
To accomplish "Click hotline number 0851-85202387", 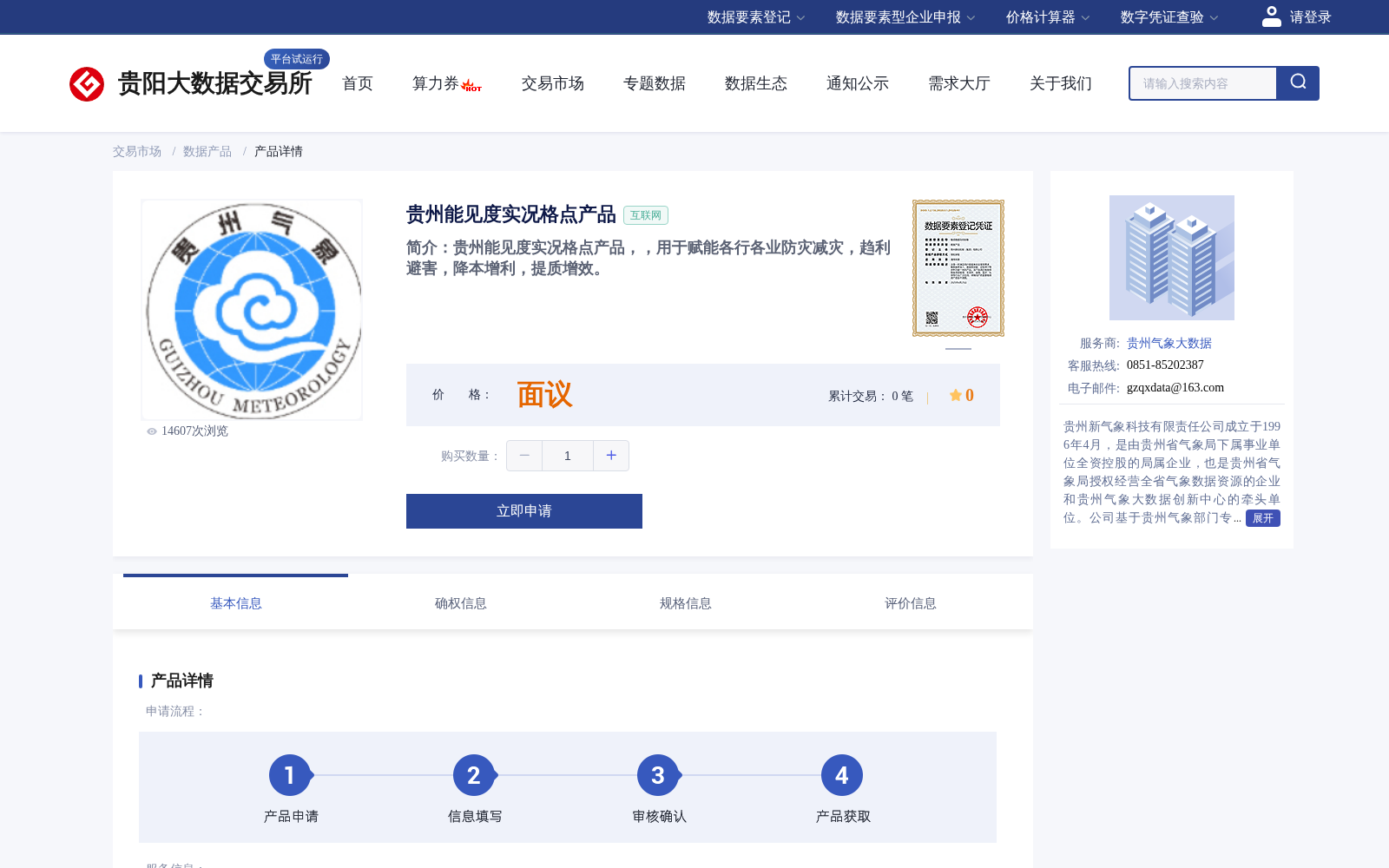I will coord(1165,365).
